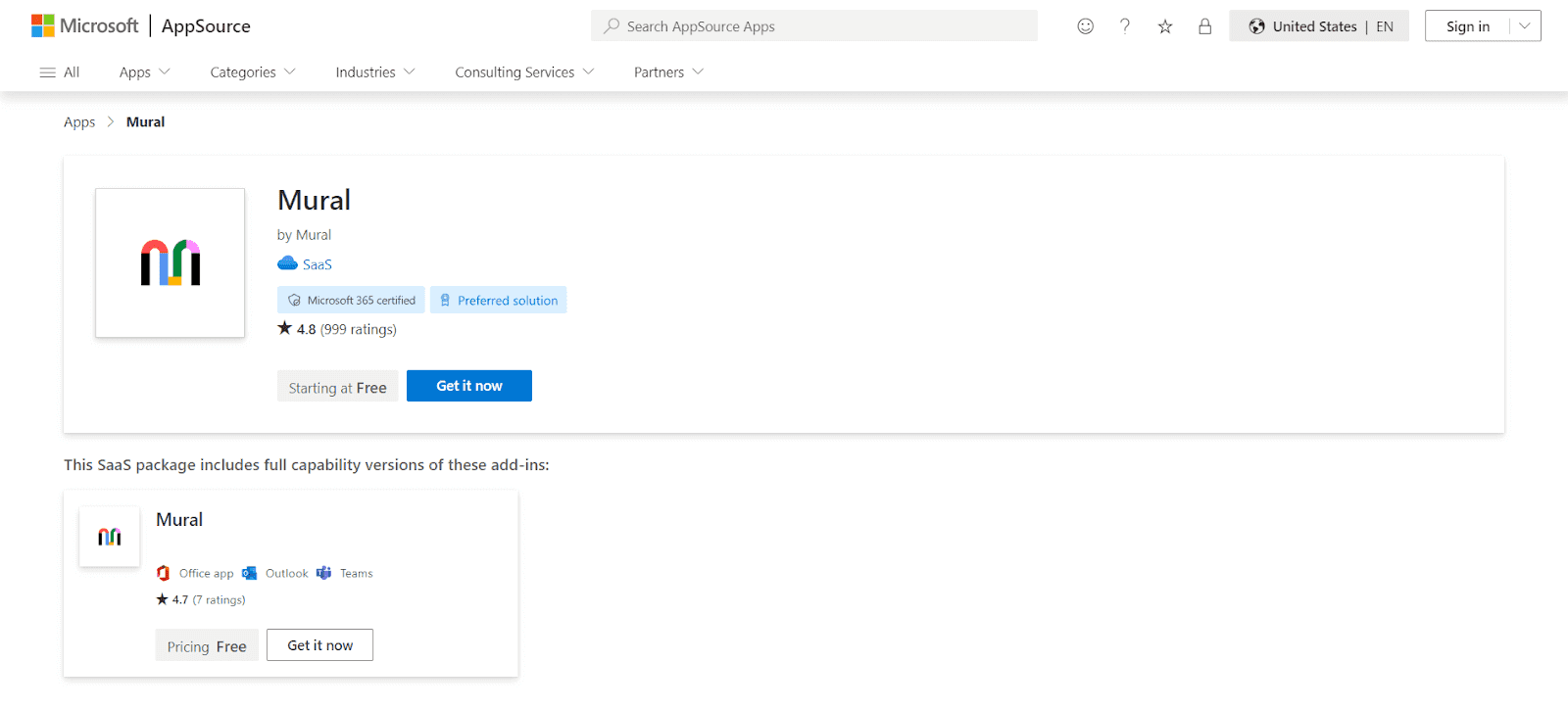The image size is (1568, 710).
Task: Click the add-in's outlined Get it now button
Action: point(319,645)
